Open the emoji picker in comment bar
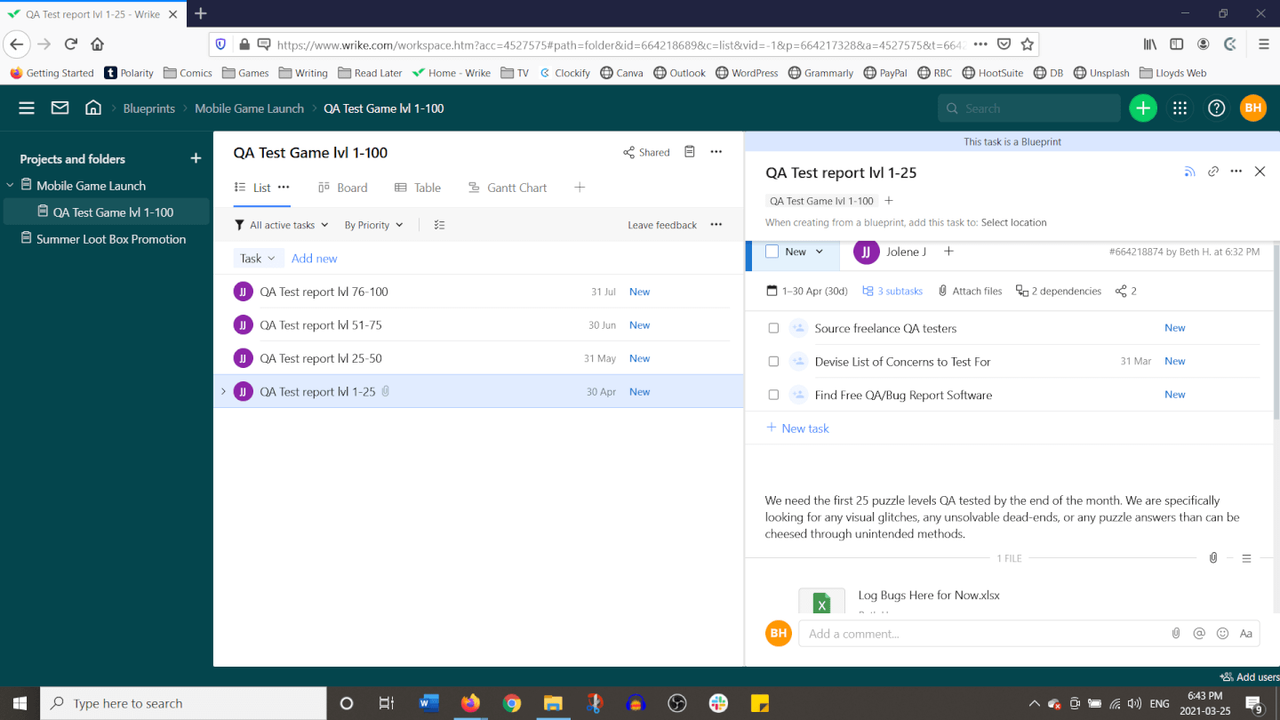This screenshot has height=720, width=1280. tap(1222, 633)
